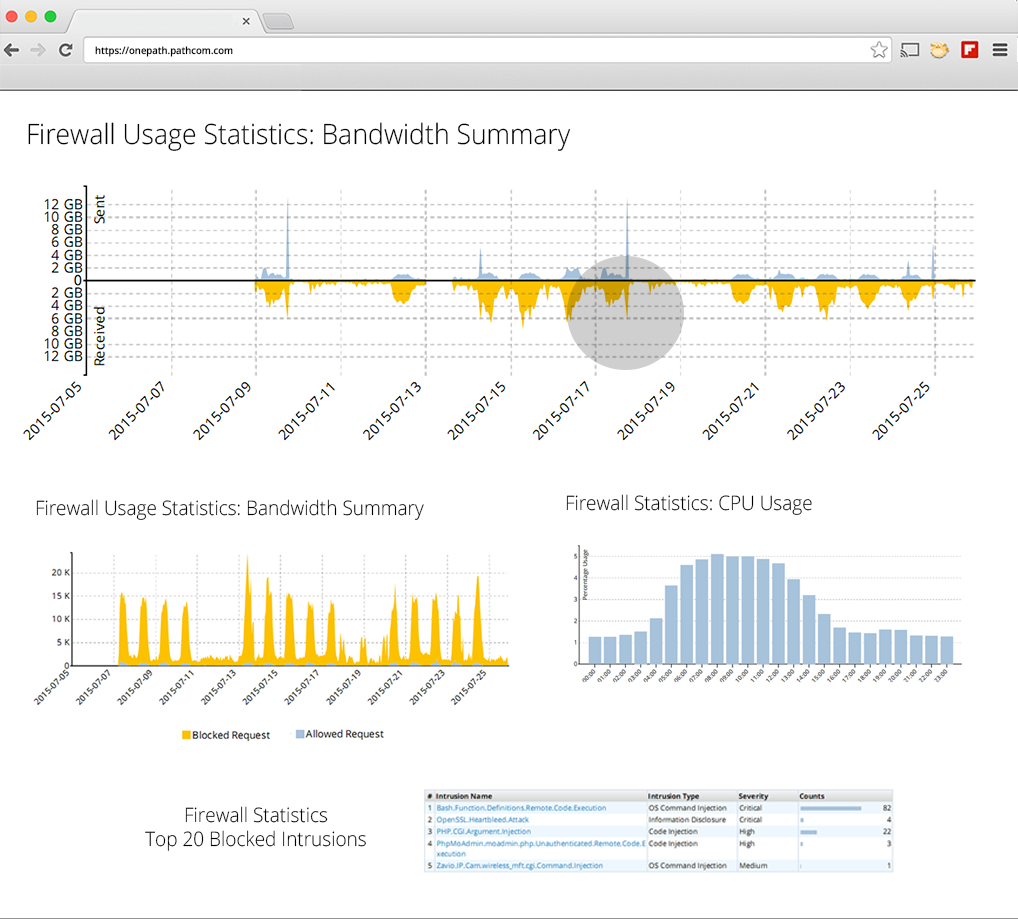The height and width of the screenshot is (919, 1018).
Task: Open a new browser tab
Action: click(x=279, y=21)
